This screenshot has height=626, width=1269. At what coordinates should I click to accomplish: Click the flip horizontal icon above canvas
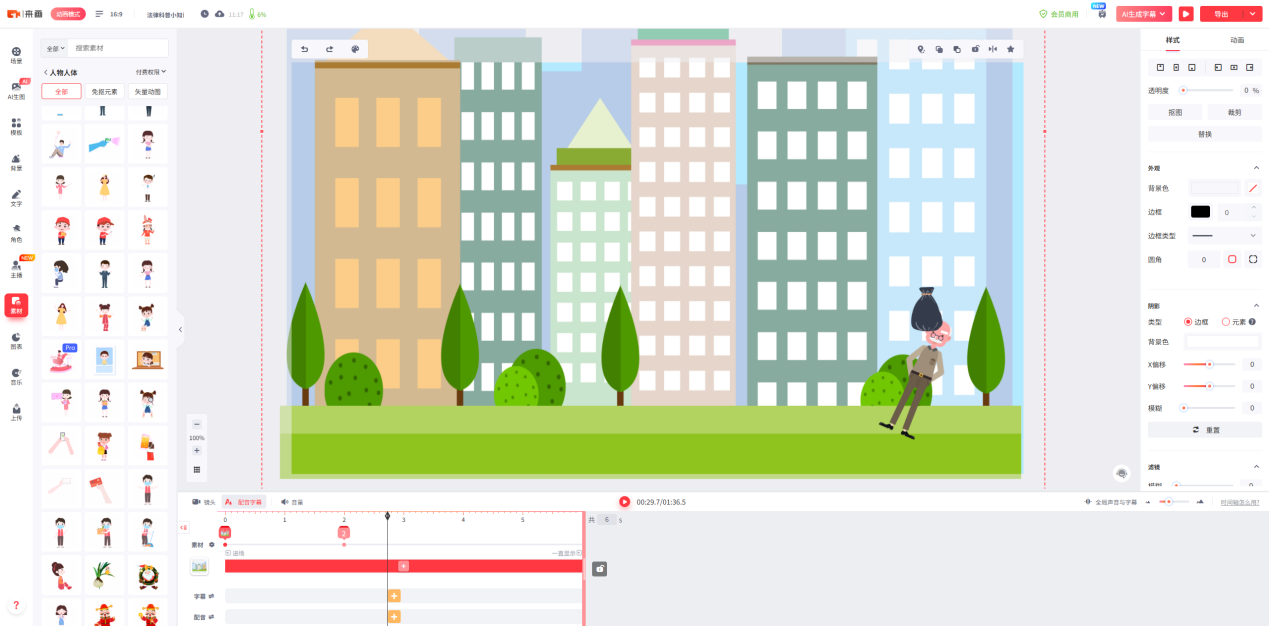[993, 49]
